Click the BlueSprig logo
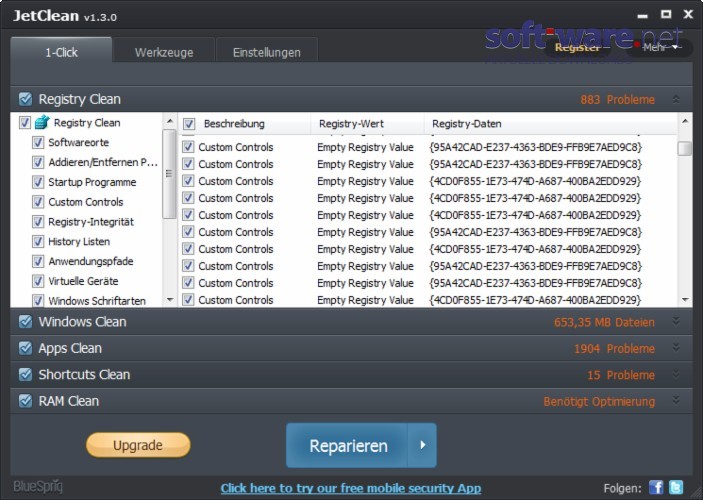The height and width of the screenshot is (500, 703). coord(38,487)
